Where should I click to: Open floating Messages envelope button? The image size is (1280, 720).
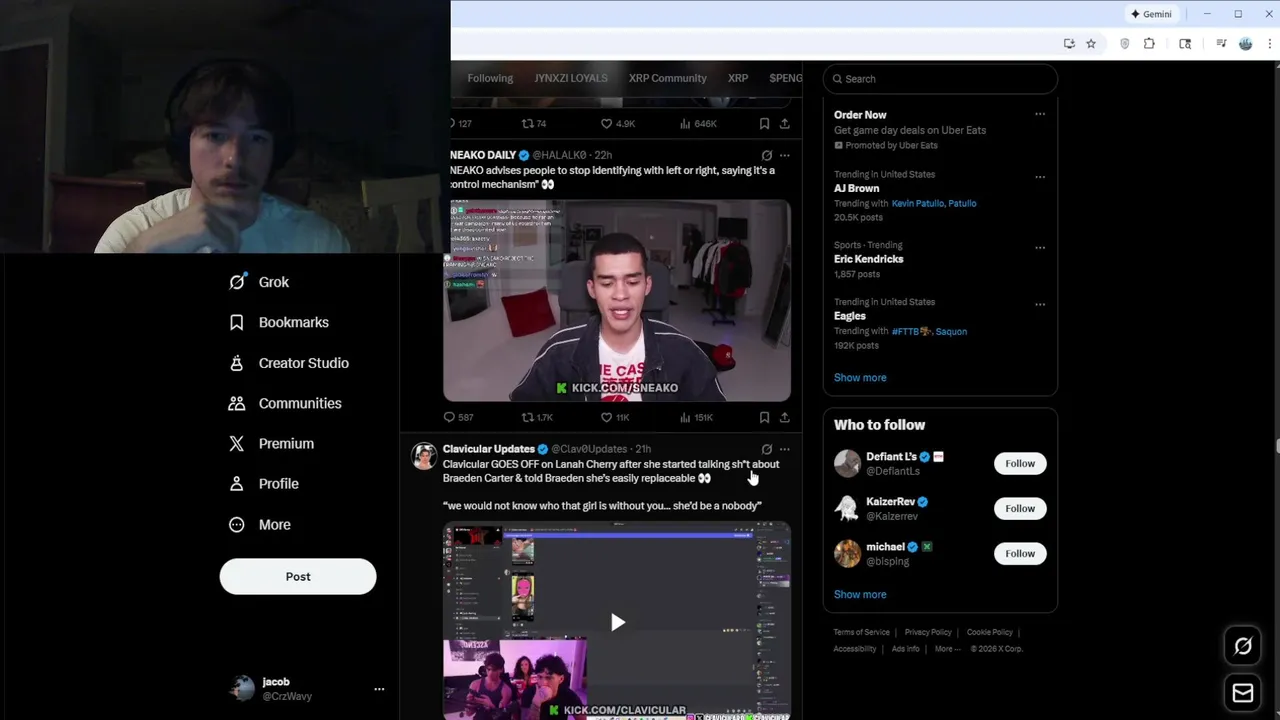(1243, 693)
